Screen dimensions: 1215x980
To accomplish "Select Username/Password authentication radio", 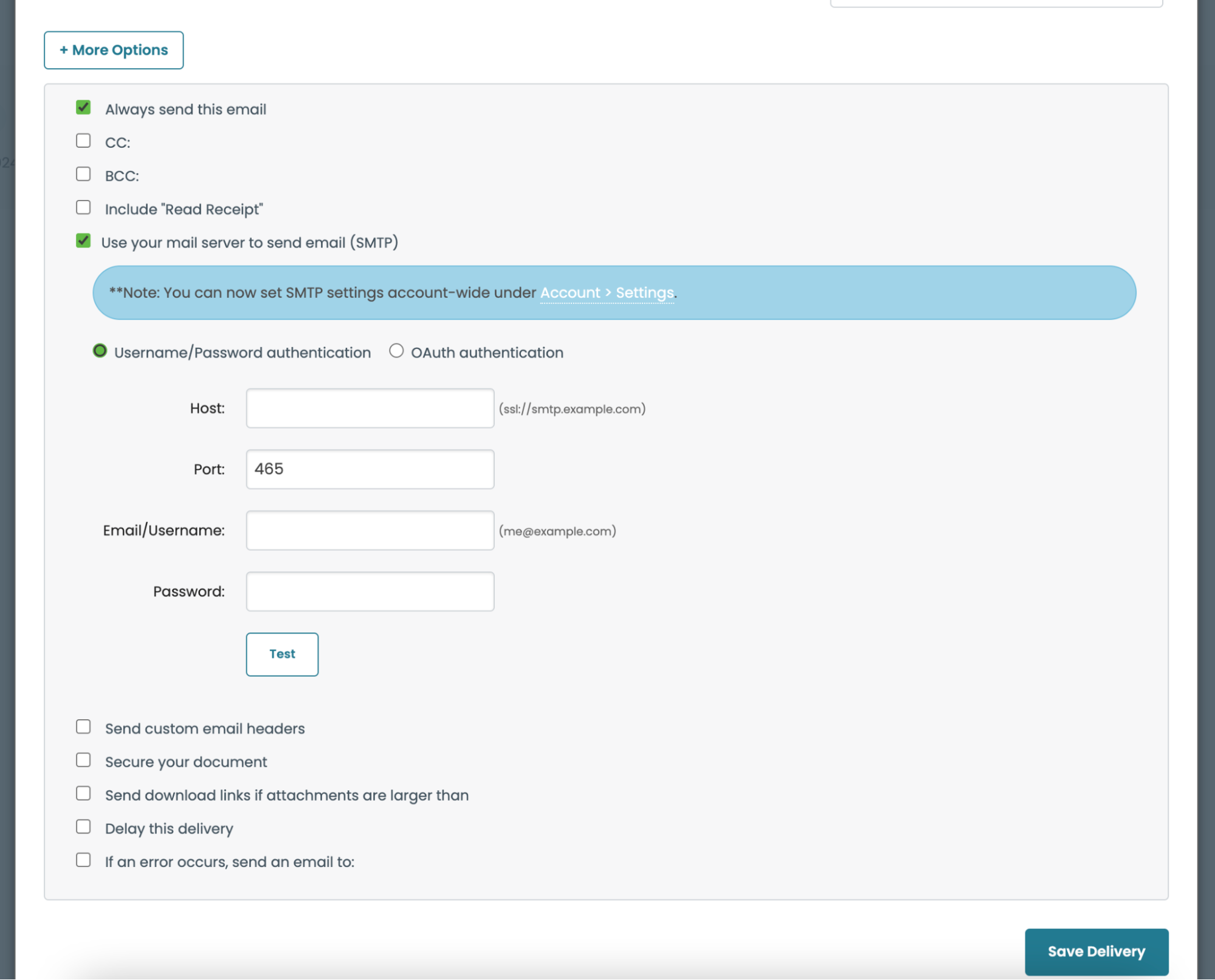I will (x=100, y=351).
